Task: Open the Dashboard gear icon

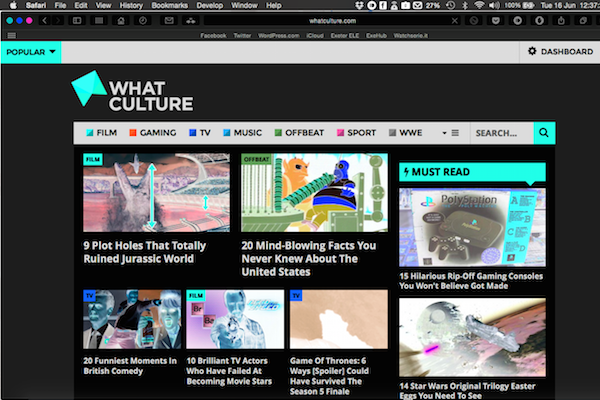Action: 532,51
